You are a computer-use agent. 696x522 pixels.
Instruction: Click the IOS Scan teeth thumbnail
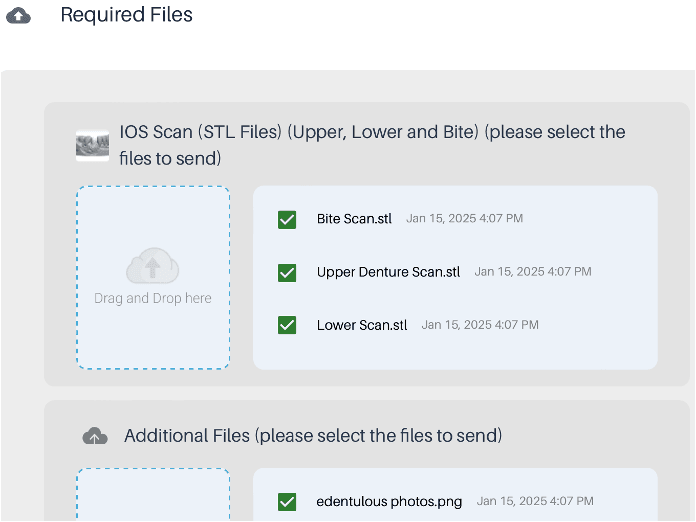coord(92,145)
